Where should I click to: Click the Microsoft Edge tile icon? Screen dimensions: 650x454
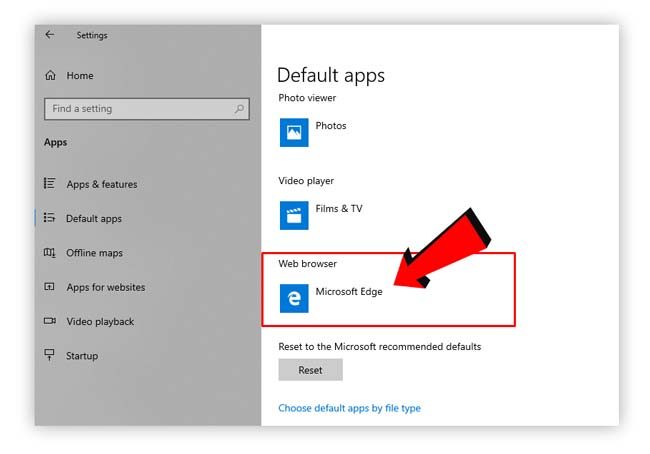pos(294,299)
